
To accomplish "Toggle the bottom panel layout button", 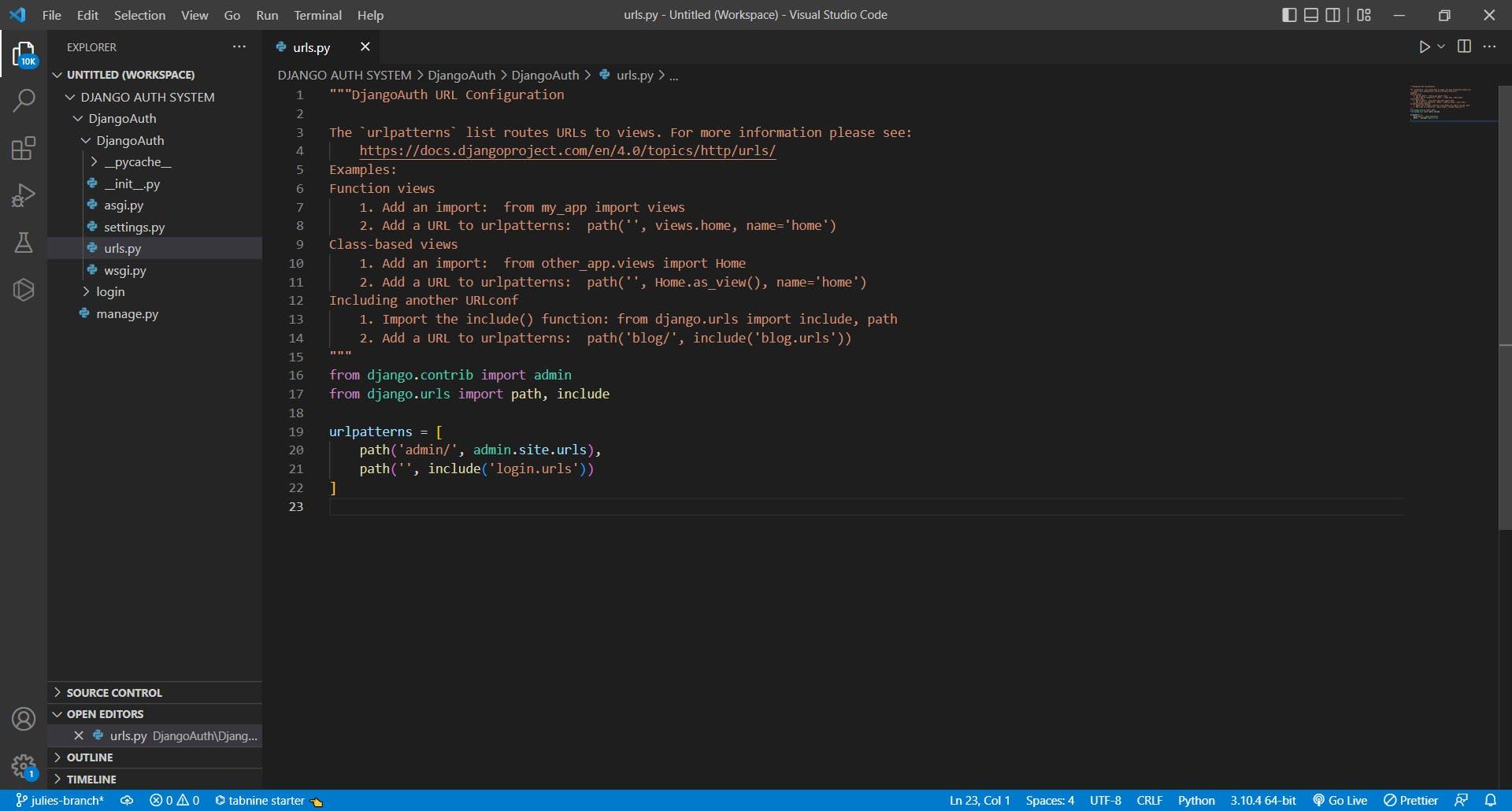I will (1311, 15).
